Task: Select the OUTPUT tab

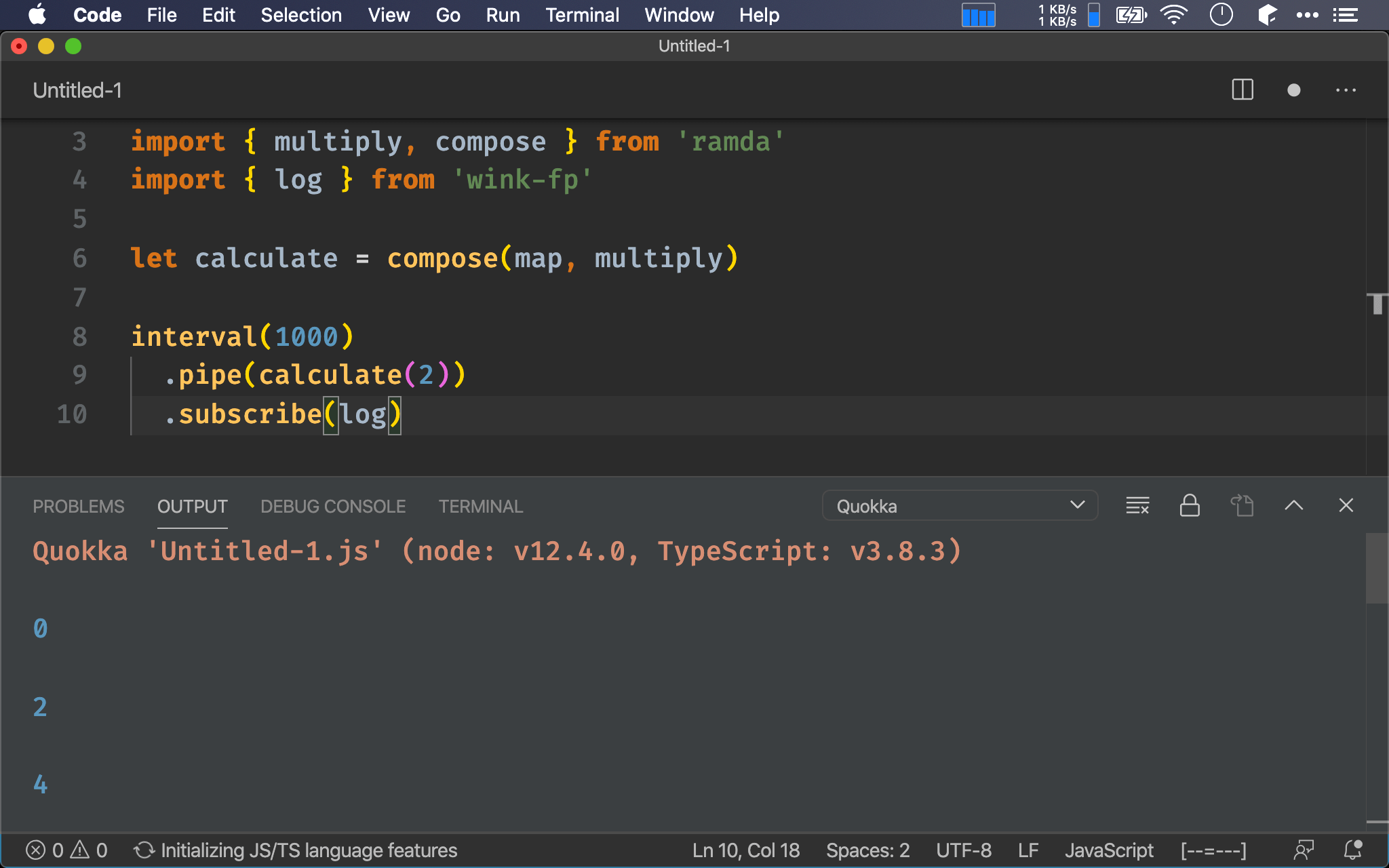Action: coord(192,507)
